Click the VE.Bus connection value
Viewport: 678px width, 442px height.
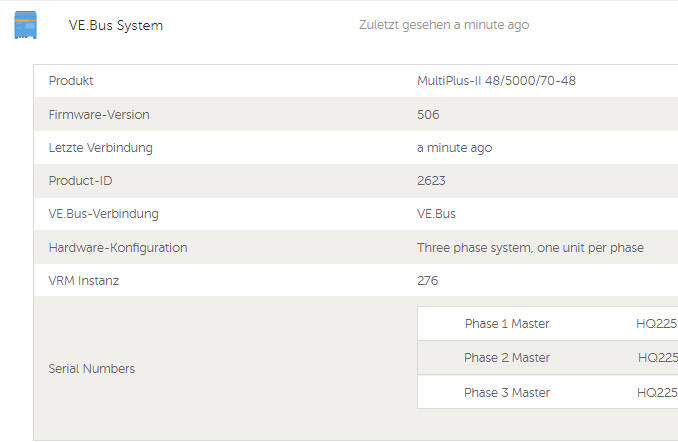(x=436, y=214)
